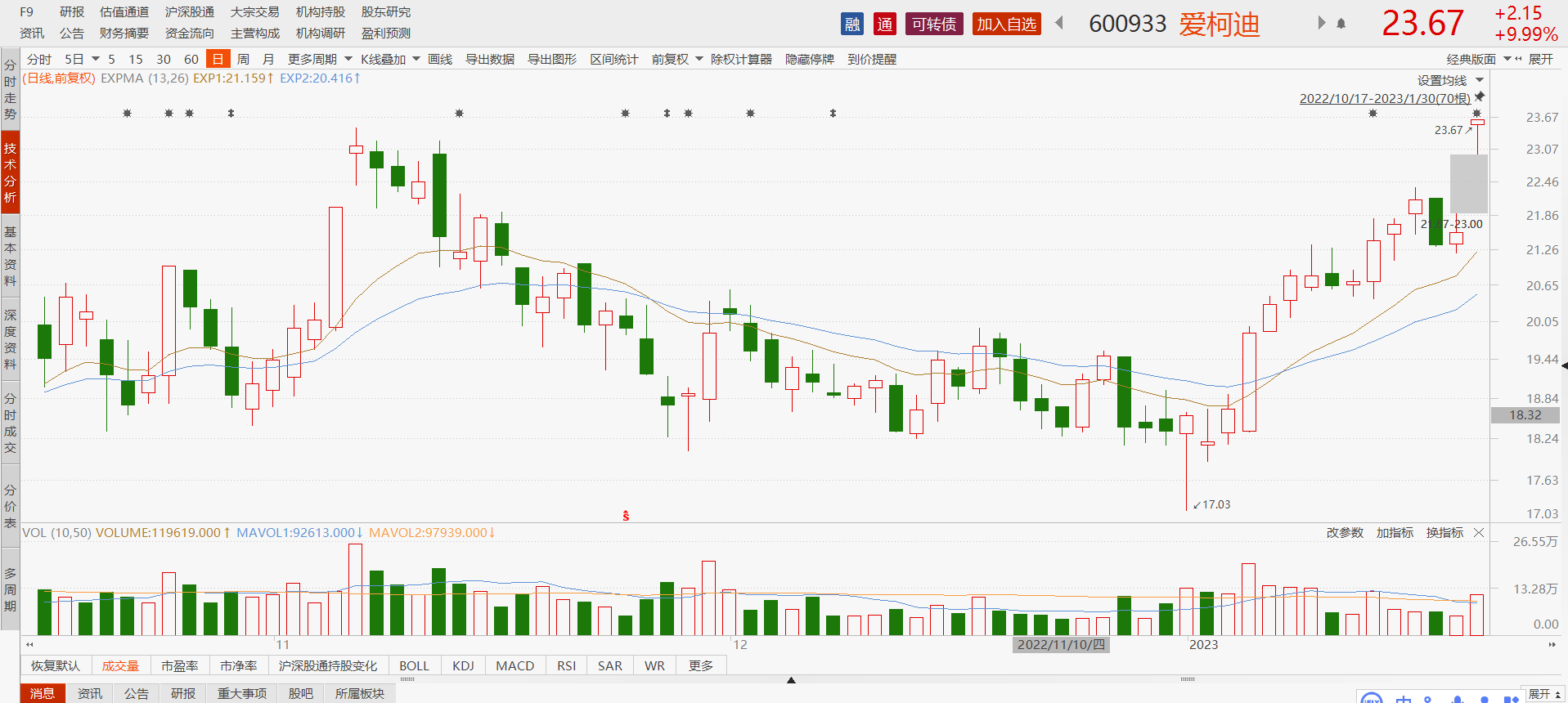Screen dimensions: 1568x703
Task: Click the 中 input method icon
Action: coord(1404,699)
